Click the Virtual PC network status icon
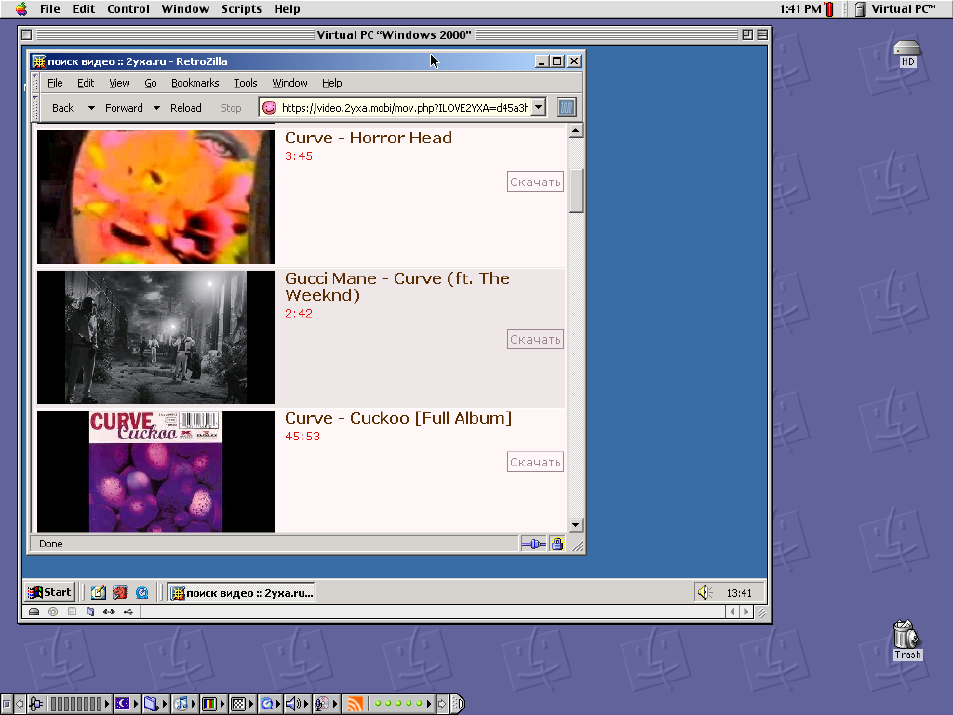 [109, 612]
